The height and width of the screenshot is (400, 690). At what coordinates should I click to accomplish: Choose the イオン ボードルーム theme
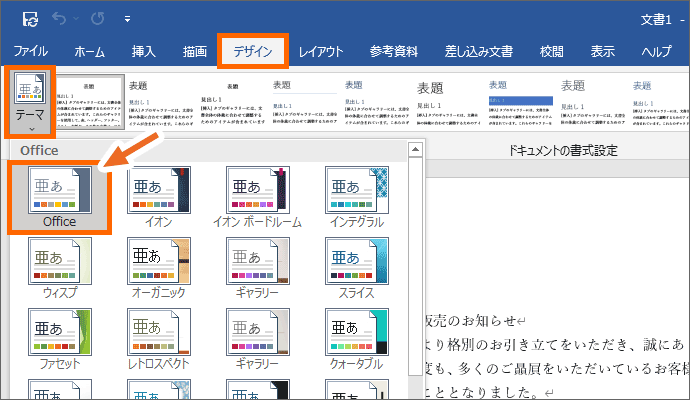(257, 198)
